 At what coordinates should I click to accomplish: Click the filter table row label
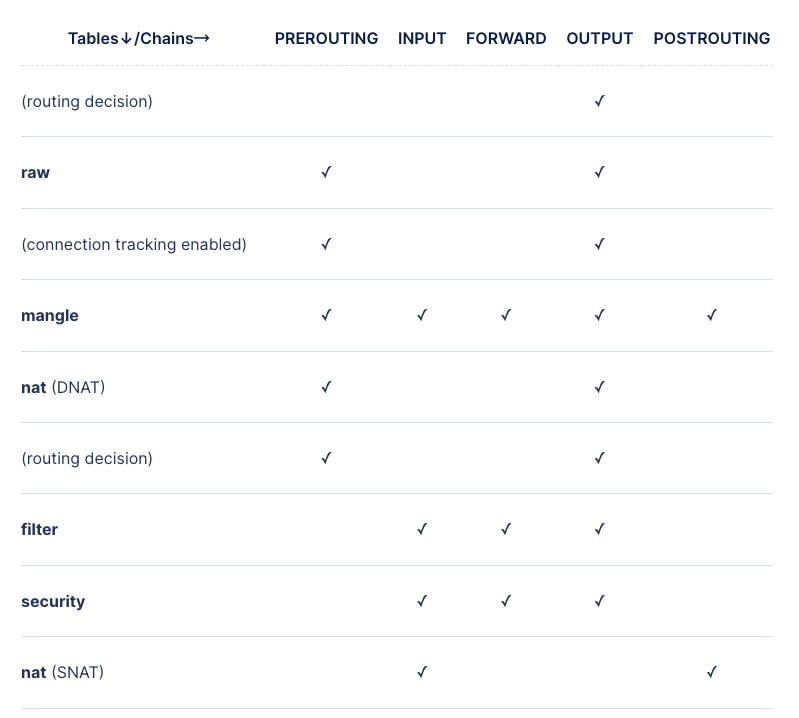(x=40, y=530)
